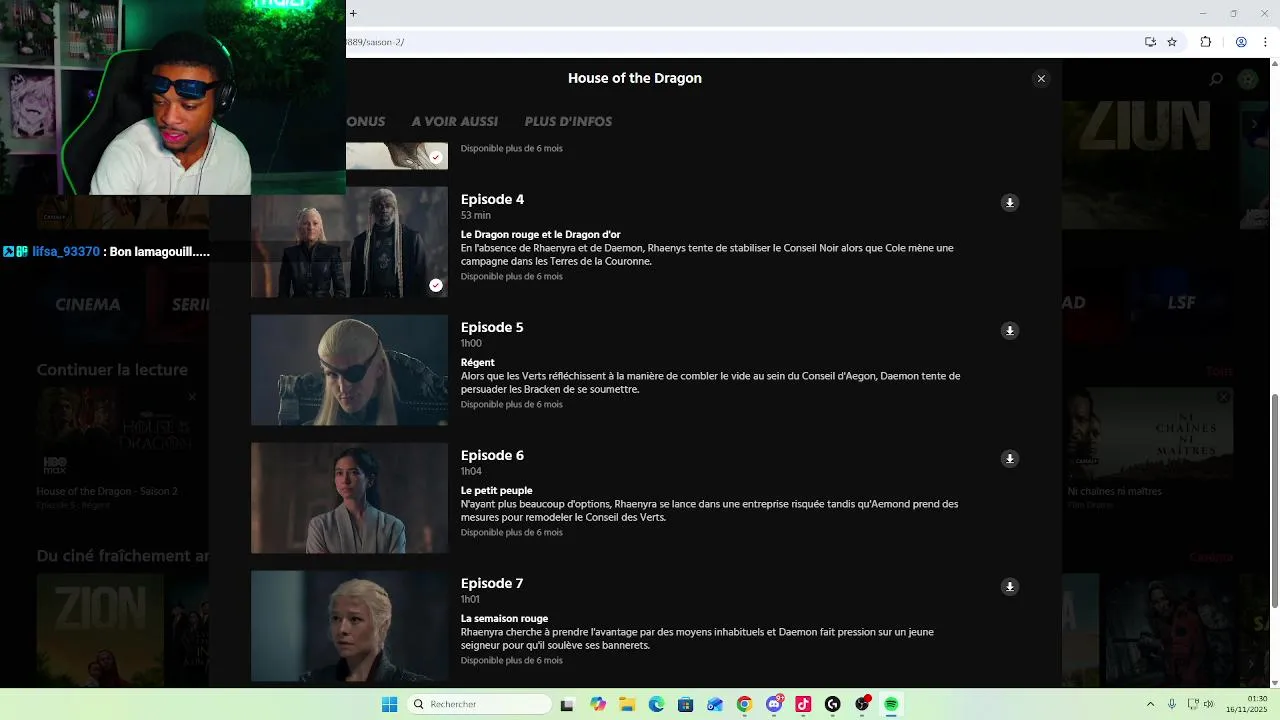Open the profile avatar on the background page
Image resolution: width=1280 pixels, height=720 pixels.
(1247, 79)
